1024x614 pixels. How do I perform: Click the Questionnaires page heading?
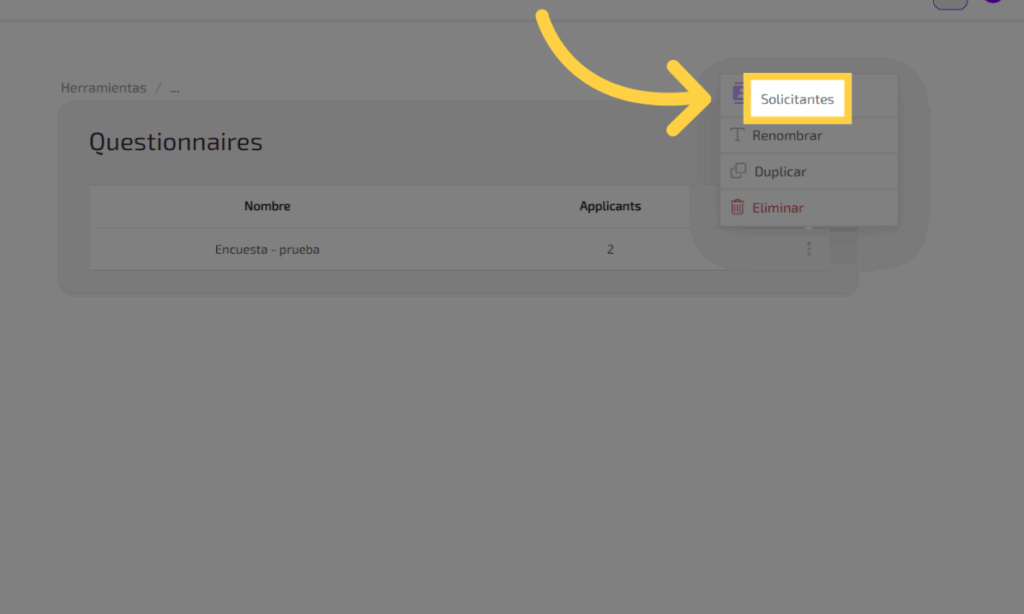(176, 142)
